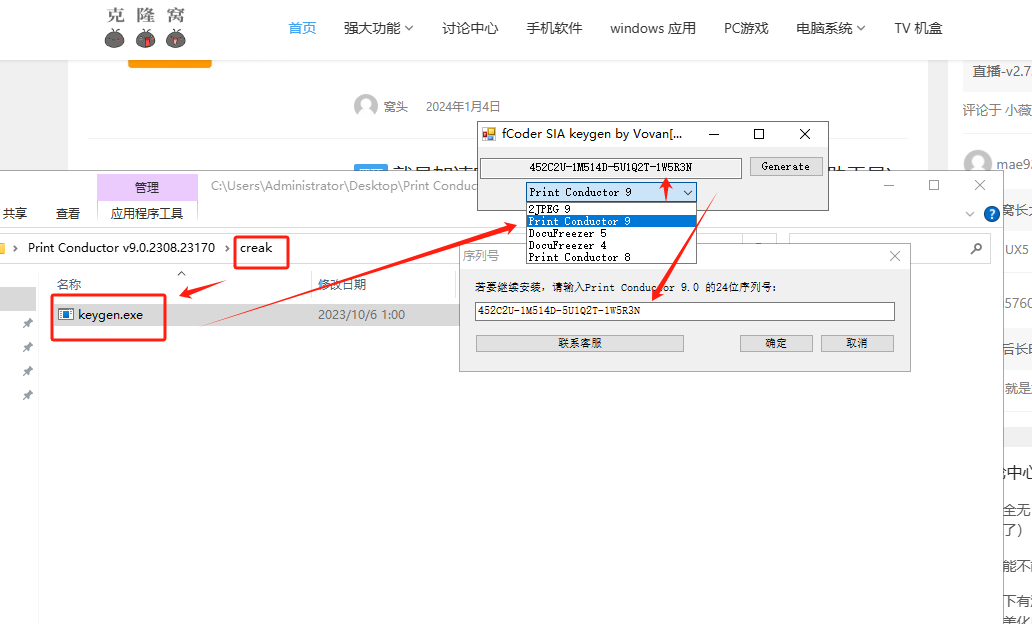Open the 查看 ribbon tab in Explorer
This screenshot has width=1032, height=624.
(x=68, y=213)
